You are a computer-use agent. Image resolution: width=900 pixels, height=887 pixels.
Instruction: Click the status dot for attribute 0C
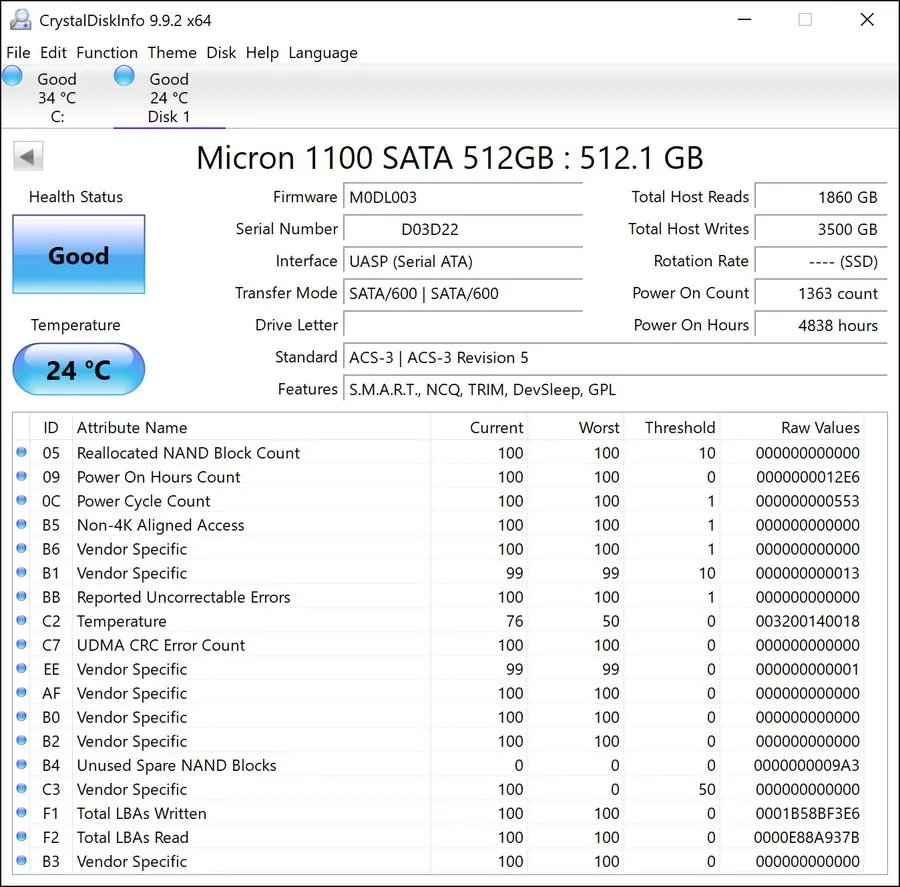click(x=22, y=500)
